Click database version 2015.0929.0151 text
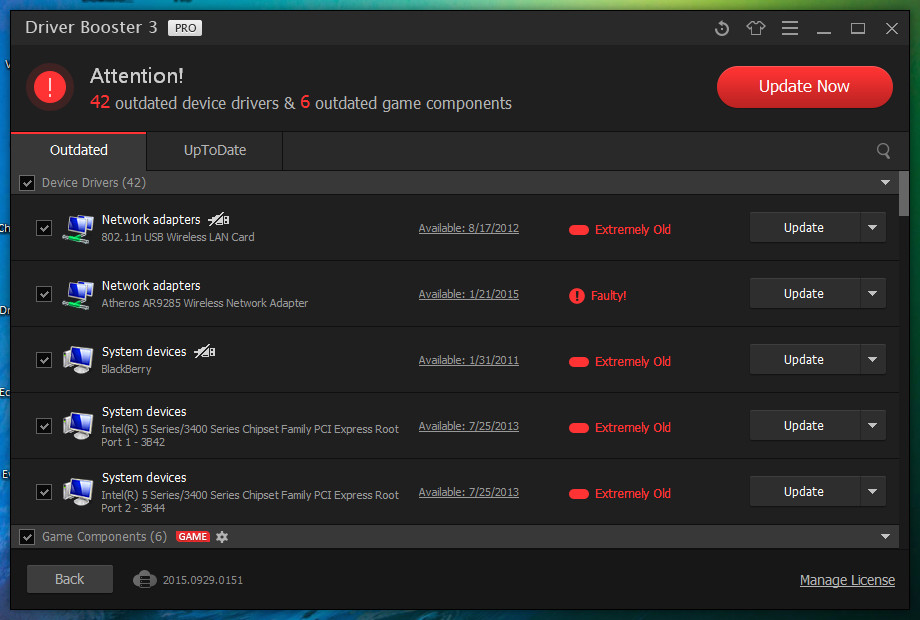This screenshot has width=920, height=620. tap(202, 580)
